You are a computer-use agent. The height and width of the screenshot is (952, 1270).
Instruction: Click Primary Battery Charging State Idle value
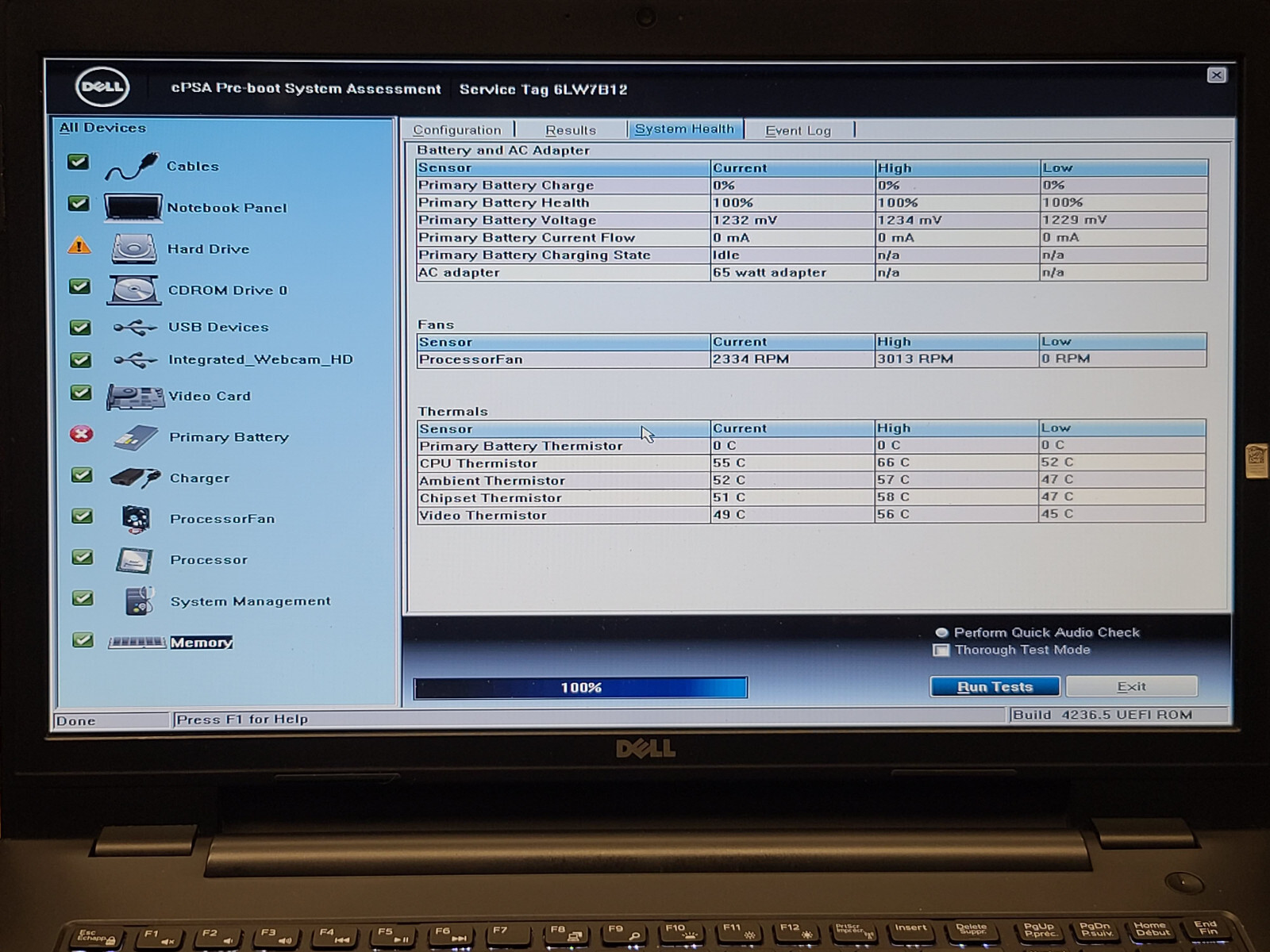(x=725, y=255)
